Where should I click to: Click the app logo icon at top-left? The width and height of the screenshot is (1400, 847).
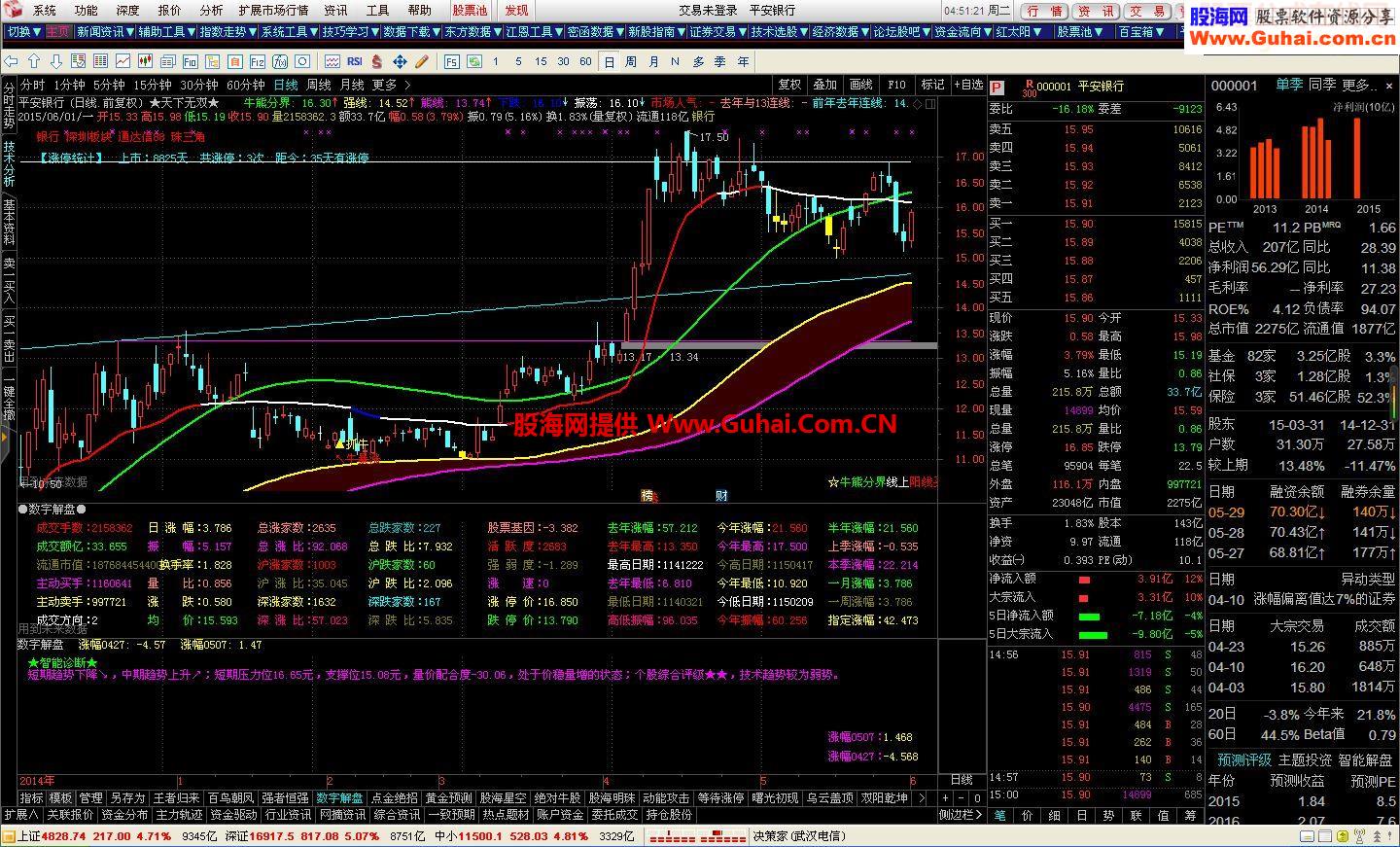tap(14, 10)
